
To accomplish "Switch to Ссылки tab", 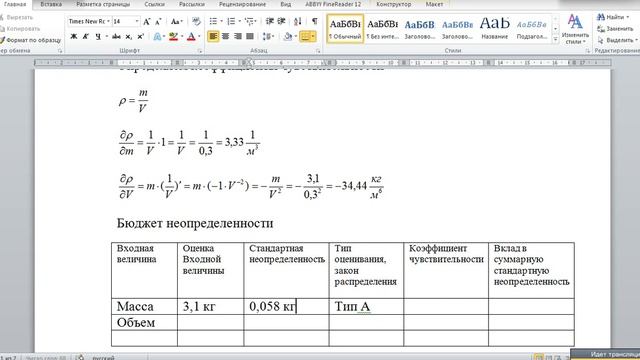I will coord(155,4).
